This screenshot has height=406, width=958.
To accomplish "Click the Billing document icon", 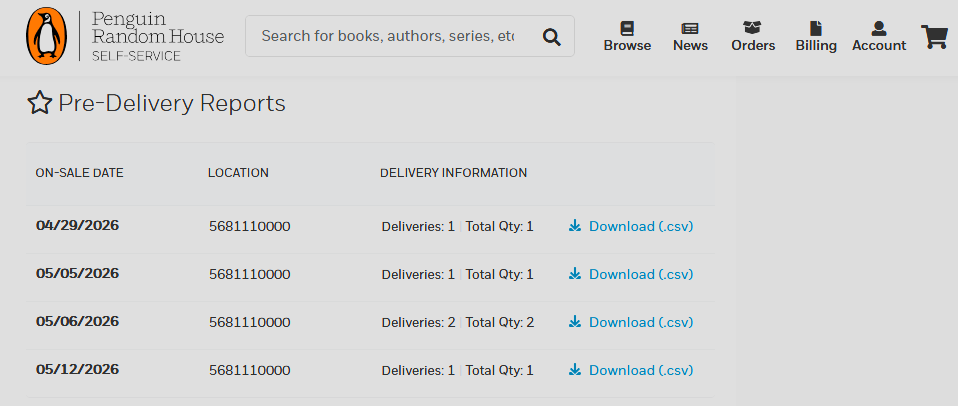I will point(816,28).
